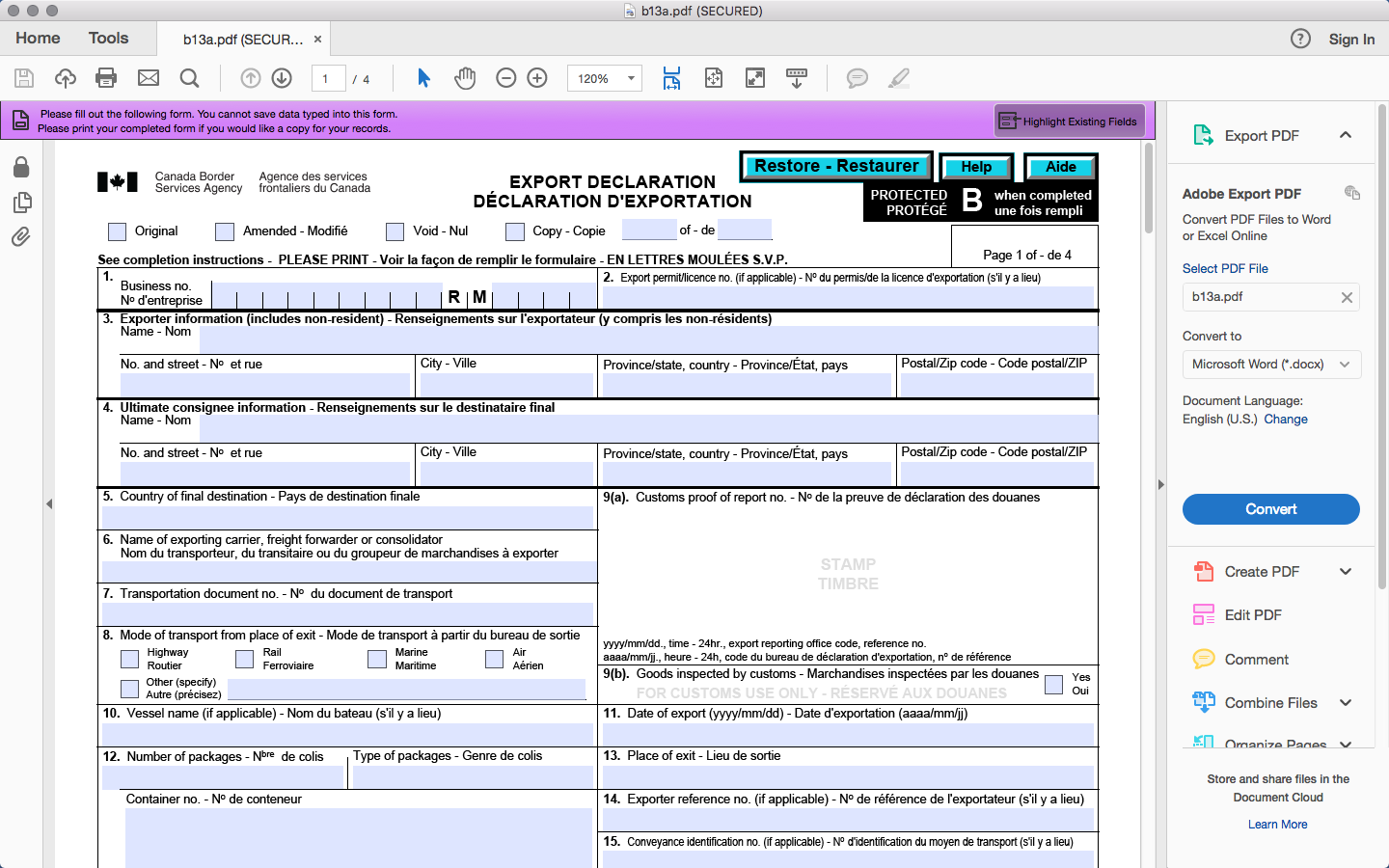Viewport: 1389px width, 868px height.
Task: Collapse the right tools pane arrow
Action: point(1160,484)
